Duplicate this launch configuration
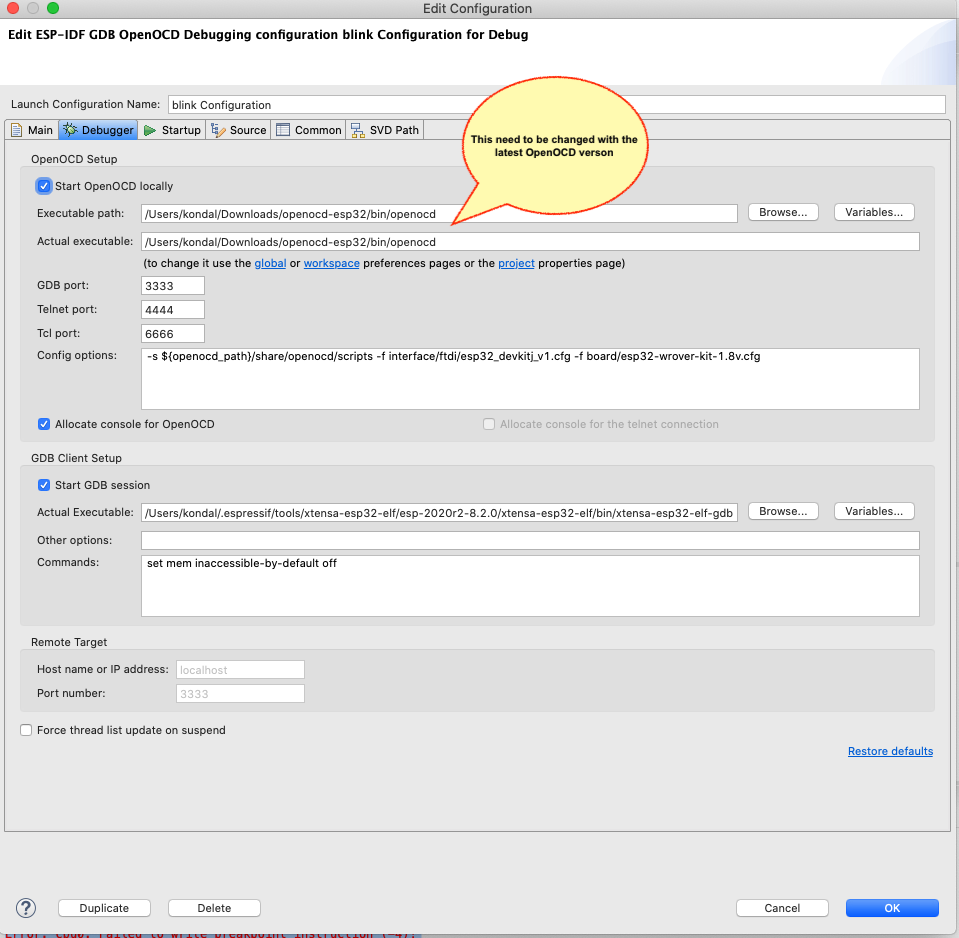 click(104, 908)
